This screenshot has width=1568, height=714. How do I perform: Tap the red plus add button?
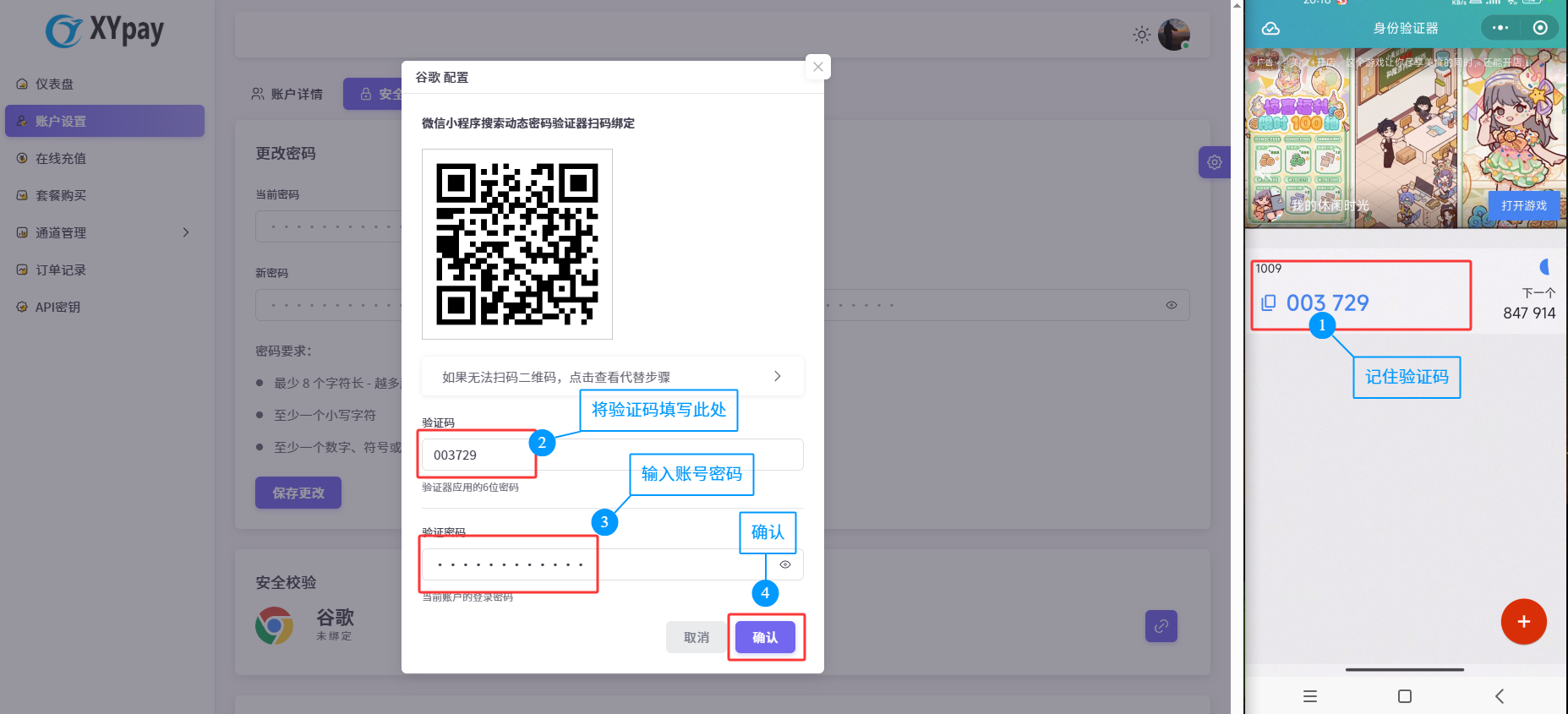[x=1523, y=622]
